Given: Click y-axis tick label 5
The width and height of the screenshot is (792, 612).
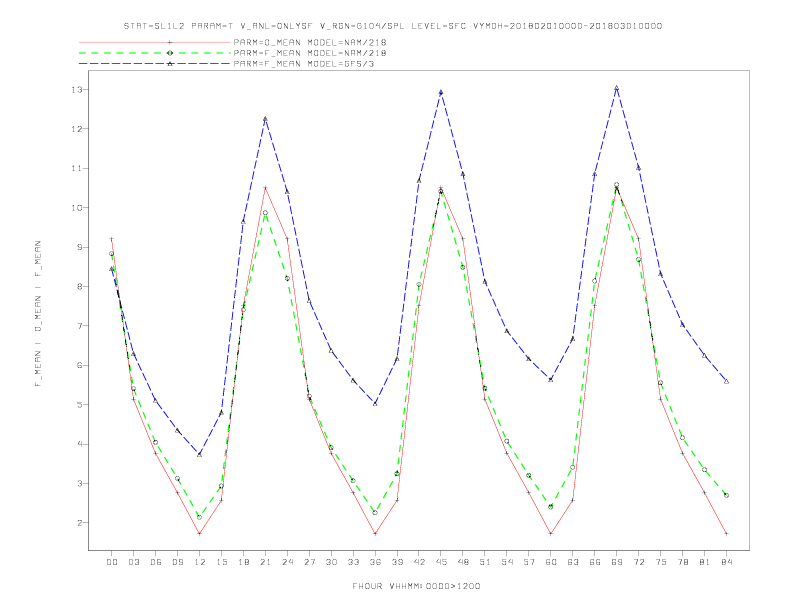Looking at the screenshot, I should click(x=80, y=404).
